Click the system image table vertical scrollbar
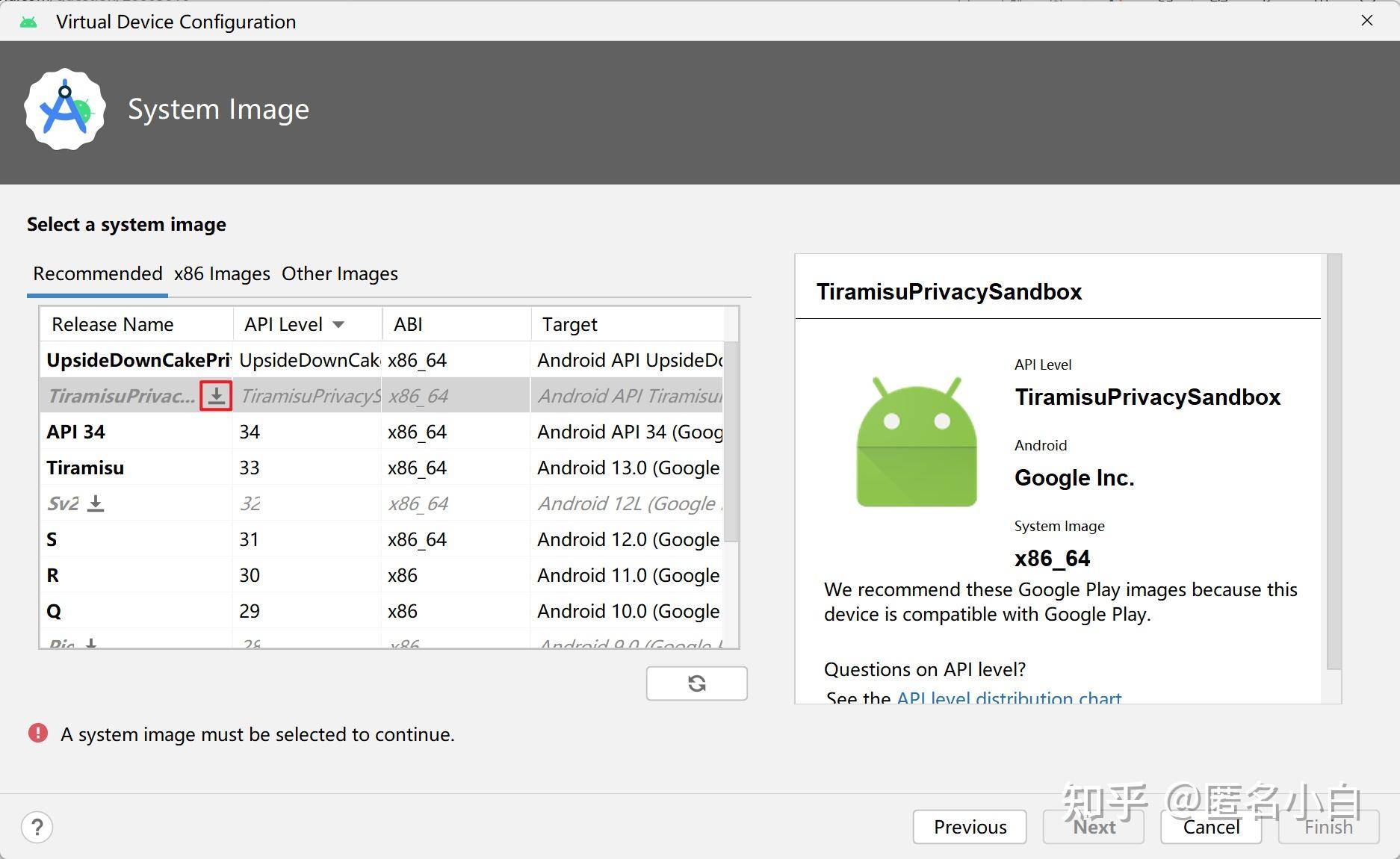The image size is (1400, 859). click(731, 442)
